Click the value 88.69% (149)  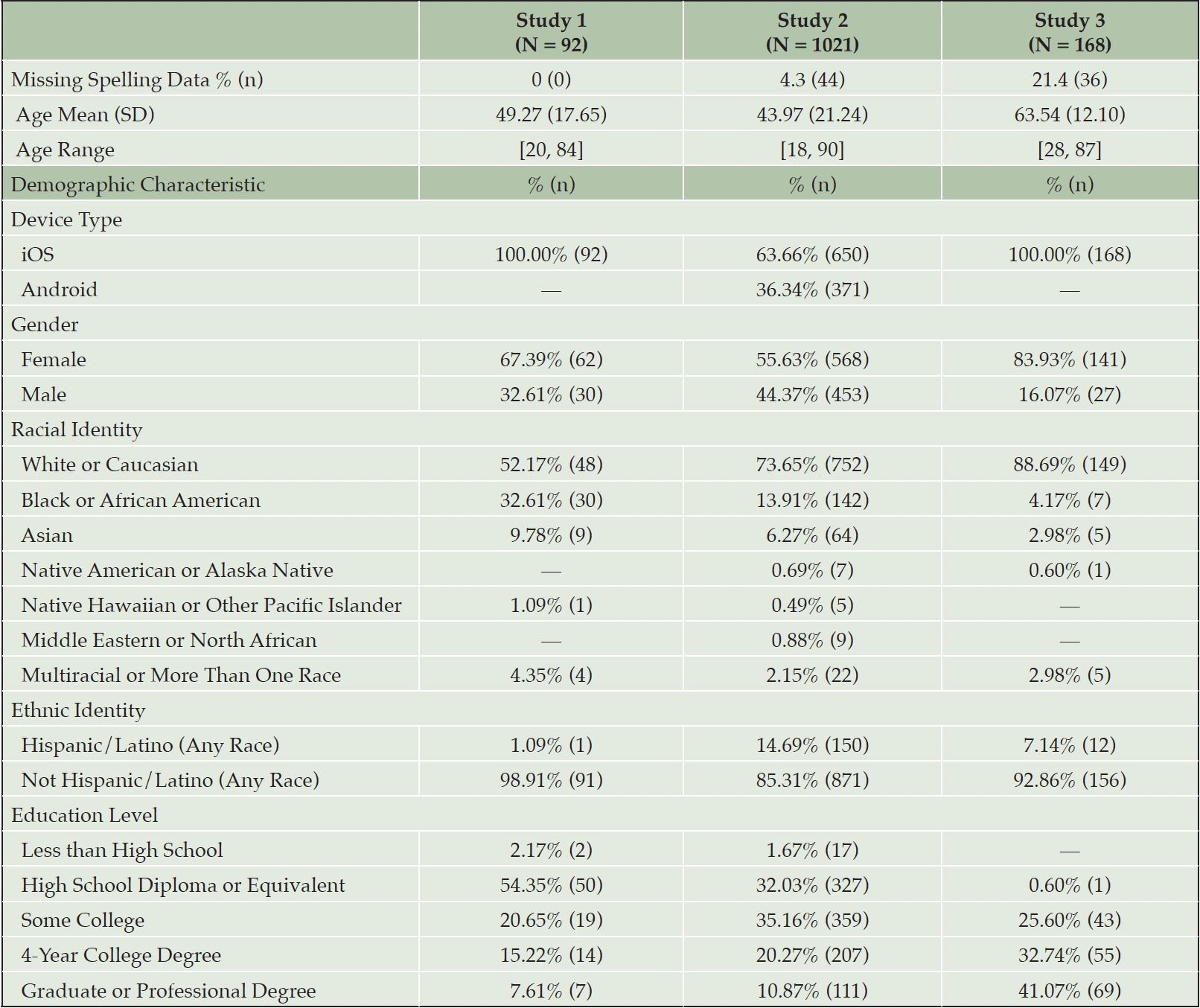[x=1070, y=465]
